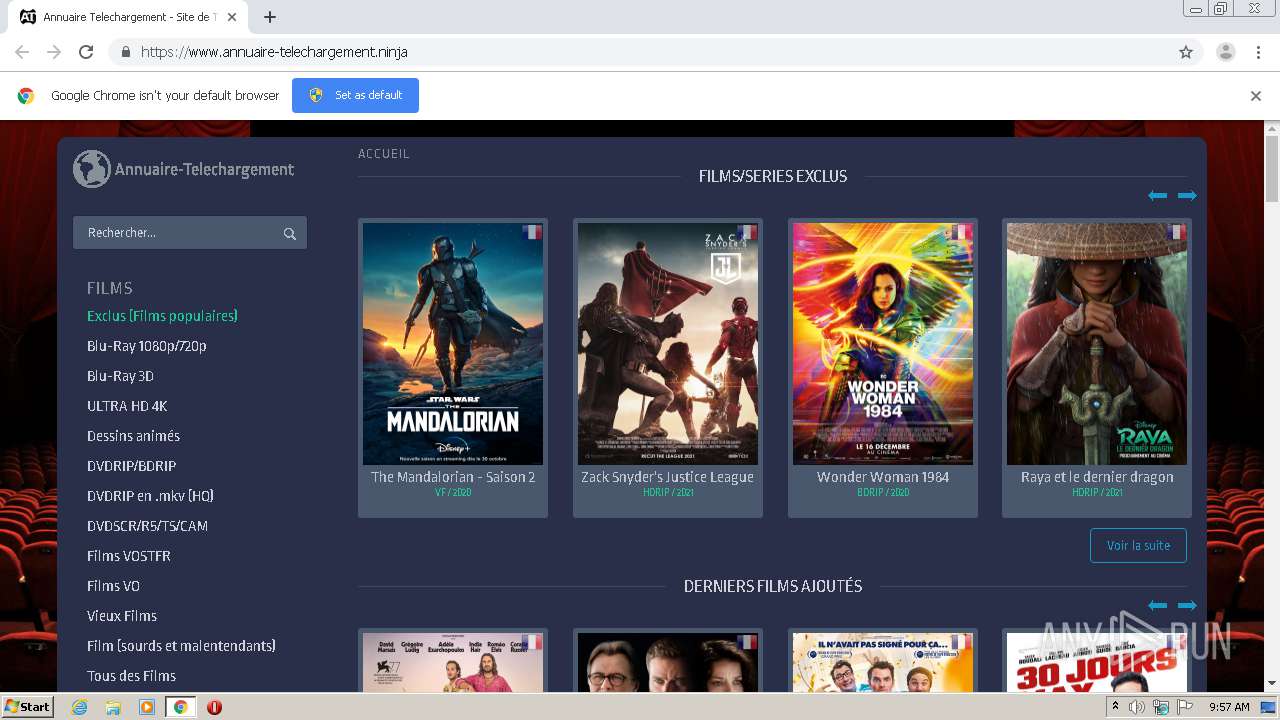Open Blu-Ray 3D category
The image size is (1280, 720).
click(x=120, y=376)
